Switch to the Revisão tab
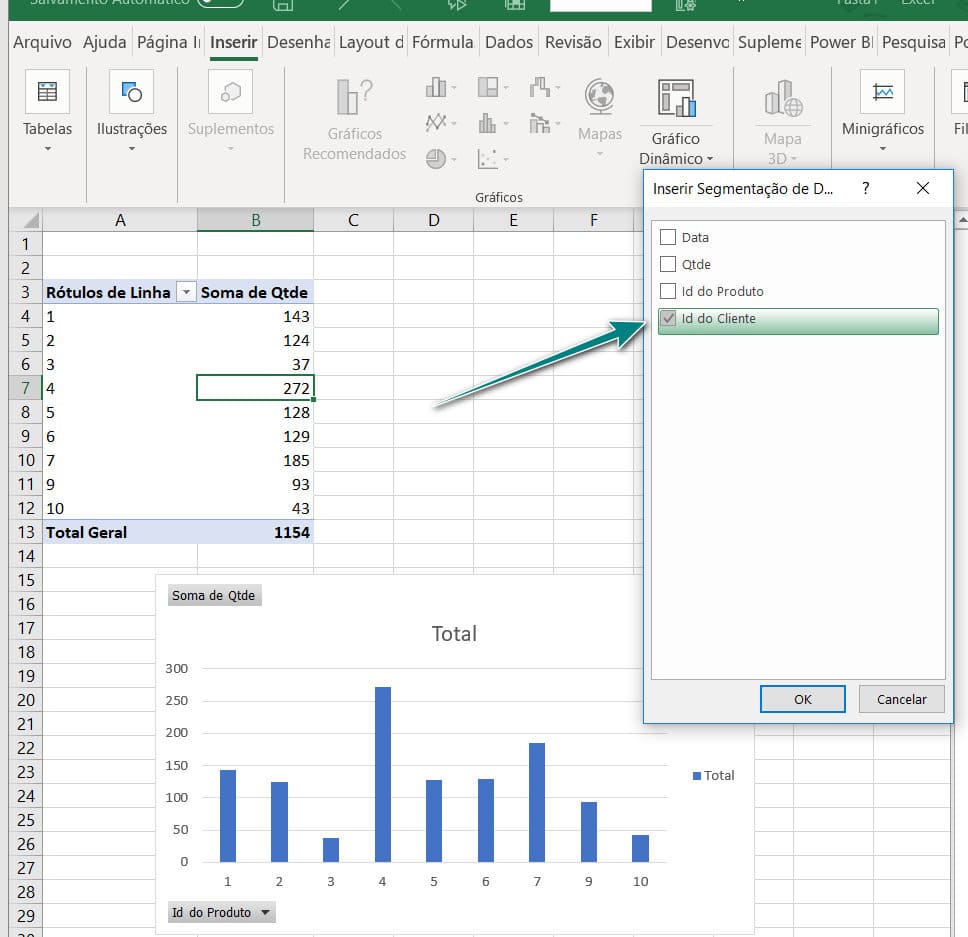 click(573, 42)
